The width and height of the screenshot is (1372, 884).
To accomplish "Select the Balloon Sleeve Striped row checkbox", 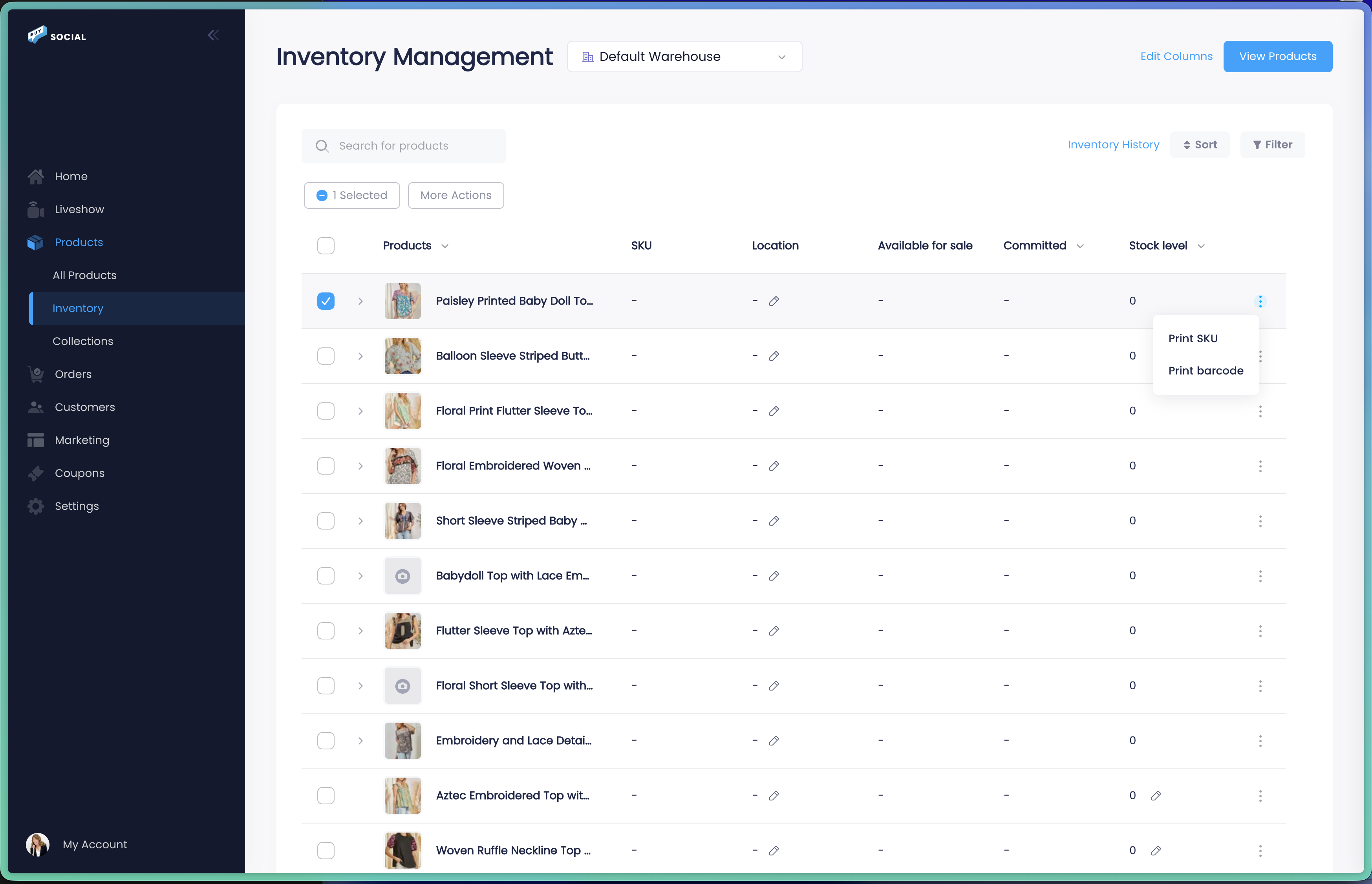I will click(x=326, y=356).
